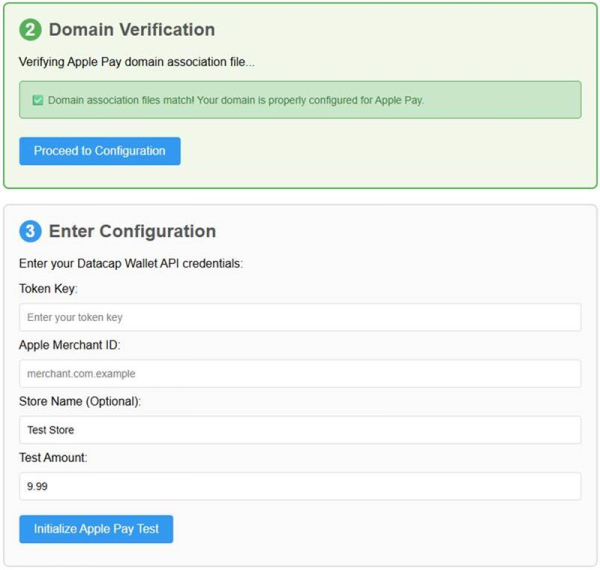Focus the Token Key input field

coord(300,317)
